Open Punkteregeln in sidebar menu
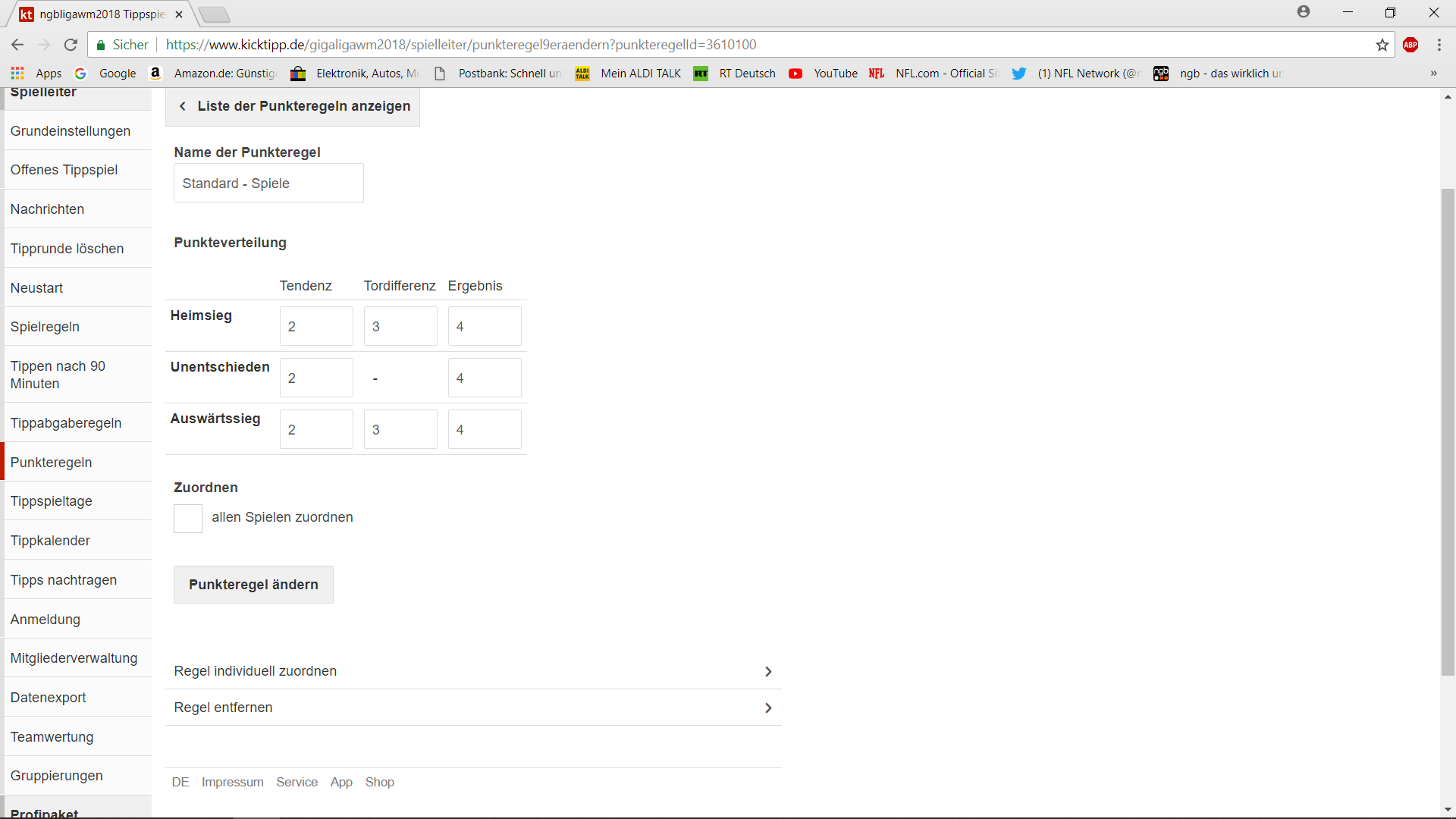 (52, 463)
